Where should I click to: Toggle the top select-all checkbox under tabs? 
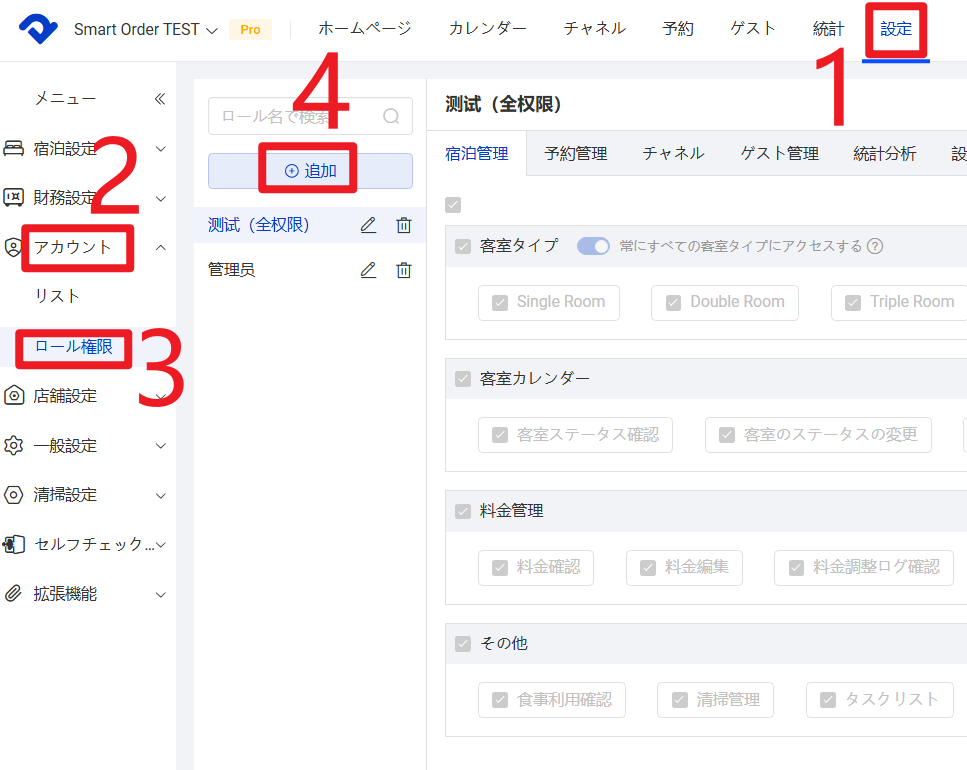tap(453, 205)
